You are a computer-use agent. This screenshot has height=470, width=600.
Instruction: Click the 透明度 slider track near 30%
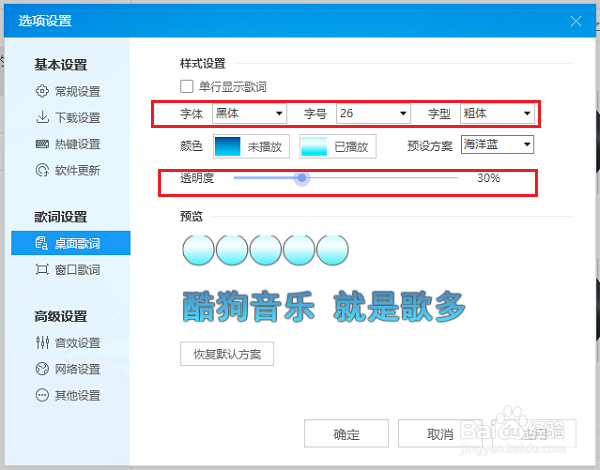click(x=346, y=178)
